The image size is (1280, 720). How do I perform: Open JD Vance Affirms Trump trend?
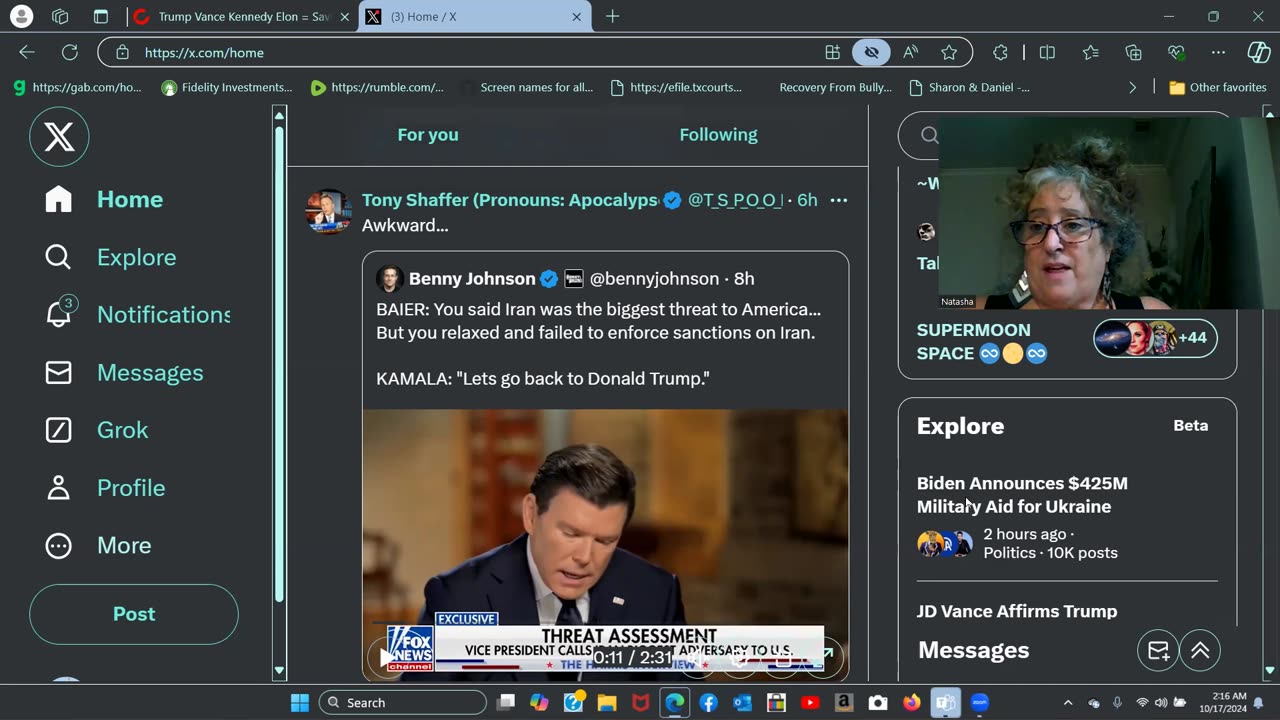1017,611
